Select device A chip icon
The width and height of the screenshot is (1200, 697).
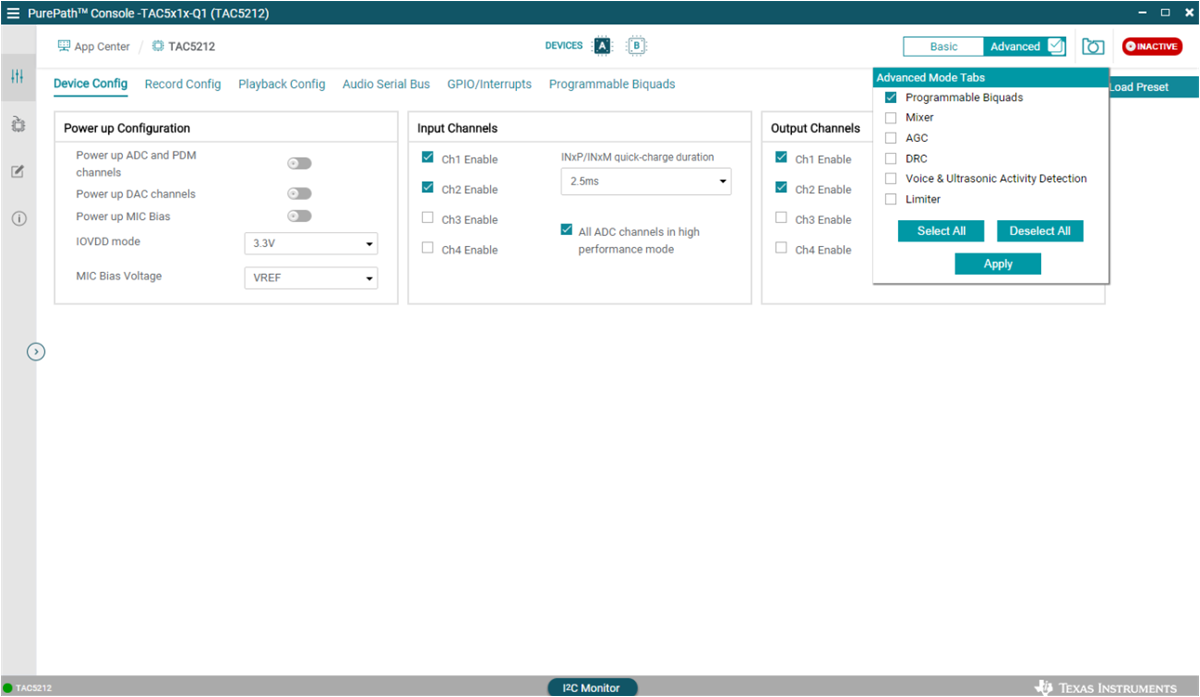click(602, 46)
